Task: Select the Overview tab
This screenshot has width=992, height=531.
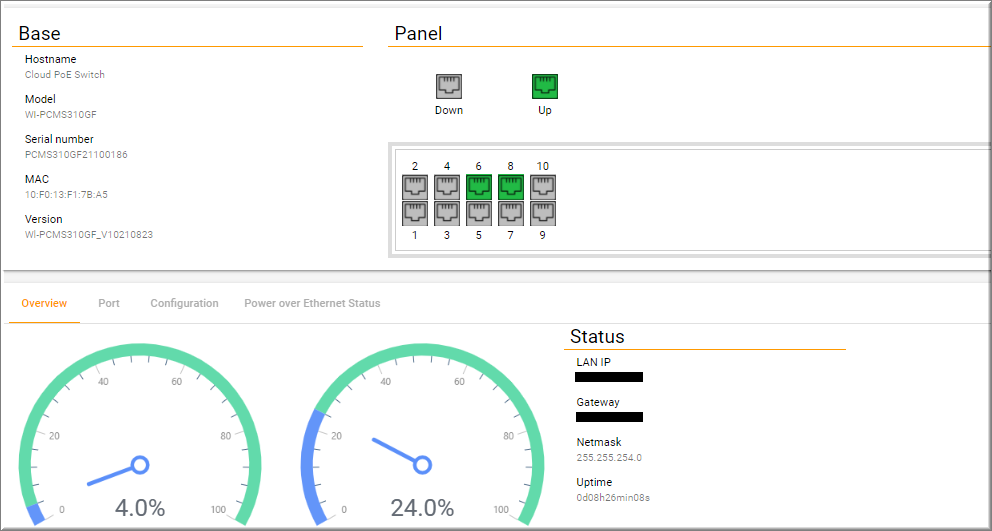Action: 44,303
